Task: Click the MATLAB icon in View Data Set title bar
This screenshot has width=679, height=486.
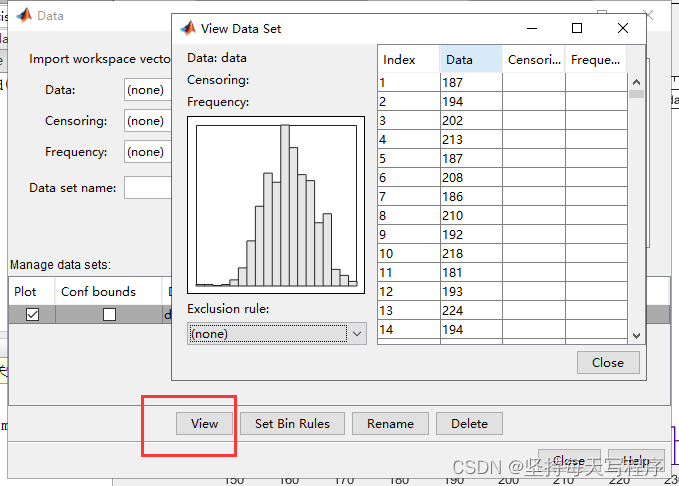Action: [x=188, y=28]
